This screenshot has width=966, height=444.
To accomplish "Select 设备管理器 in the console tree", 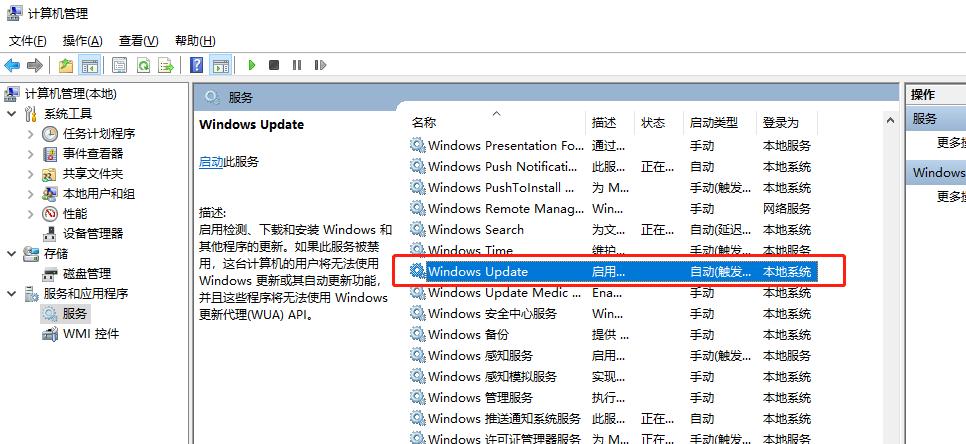I will pos(93,234).
